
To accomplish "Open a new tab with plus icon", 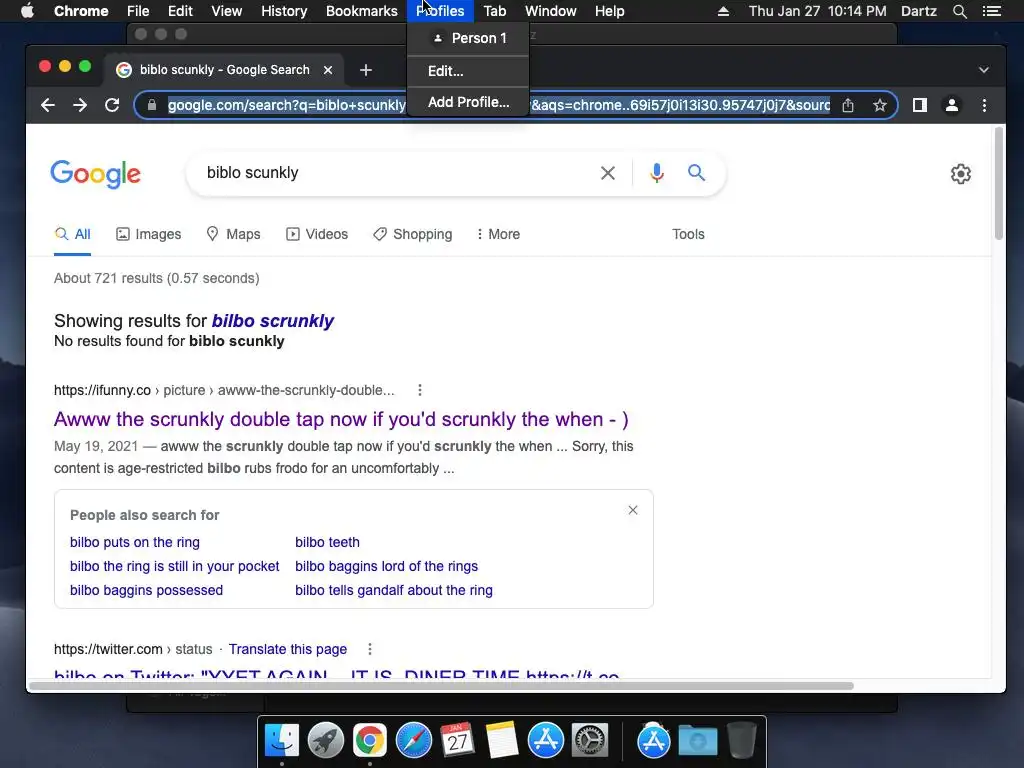I will (366, 70).
